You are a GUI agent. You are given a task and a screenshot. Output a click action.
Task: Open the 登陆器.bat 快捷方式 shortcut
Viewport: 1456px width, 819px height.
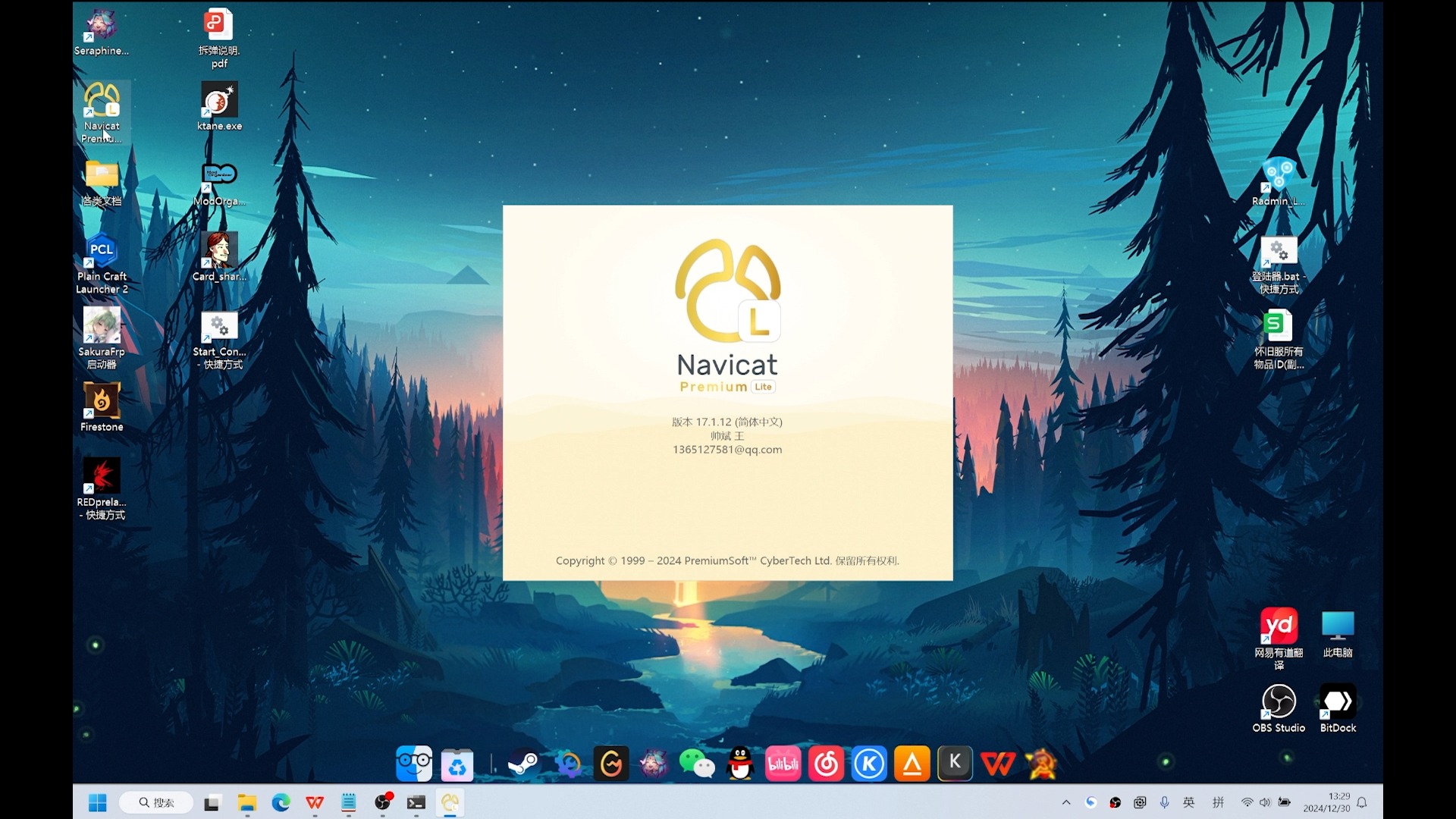click(1279, 264)
